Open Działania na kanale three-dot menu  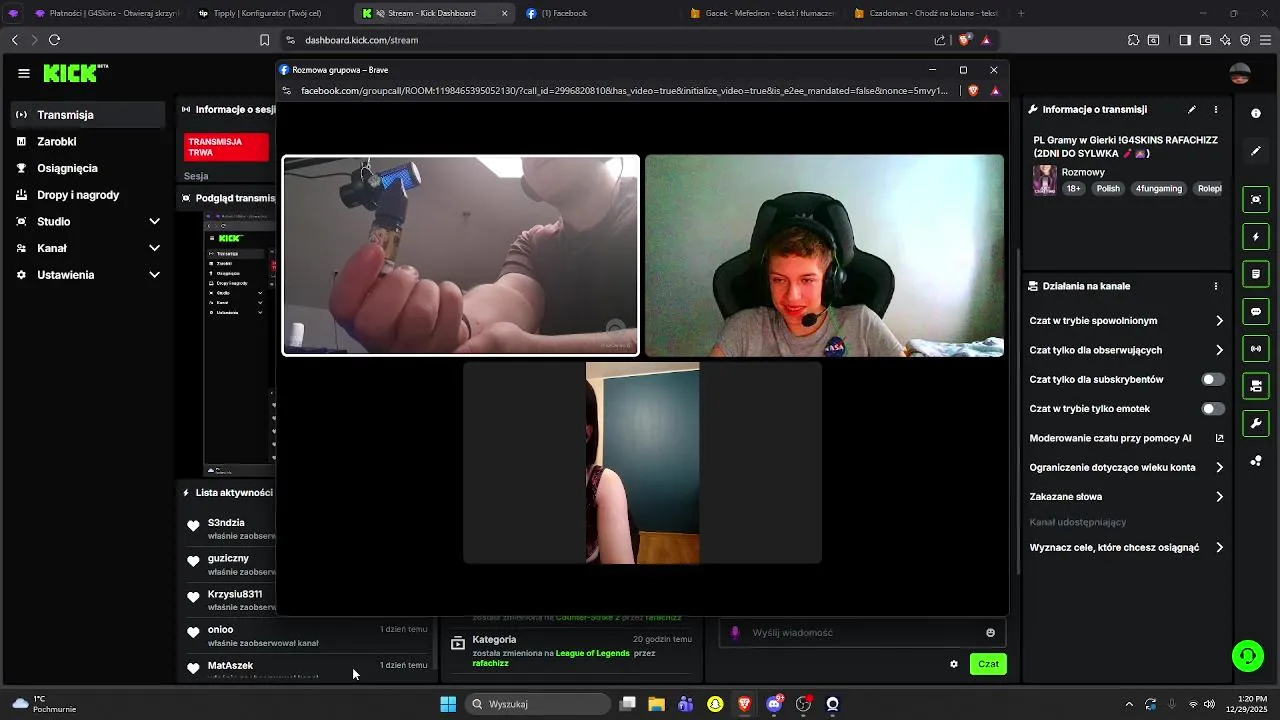pyautogui.click(x=1216, y=286)
